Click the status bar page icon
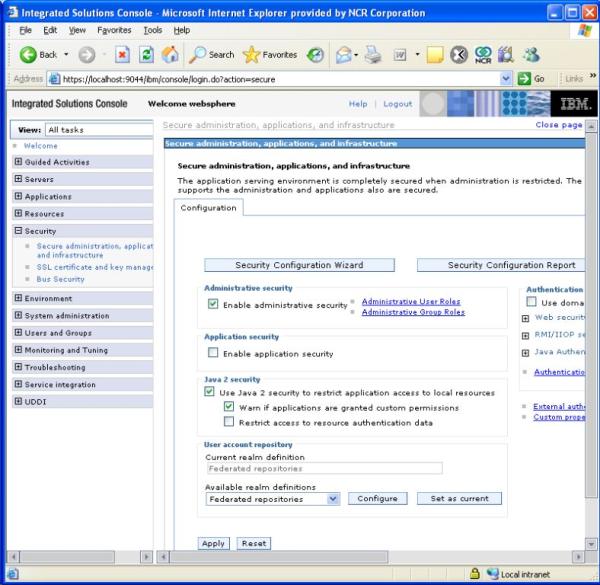600x585 pixels. [x=13, y=574]
